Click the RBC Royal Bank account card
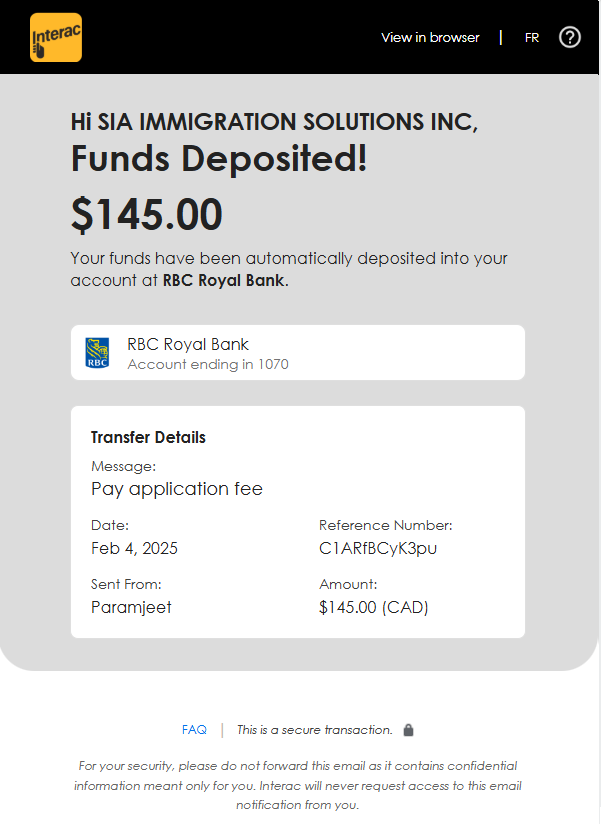Image resolution: width=601 pixels, height=824 pixels. click(x=298, y=353)
